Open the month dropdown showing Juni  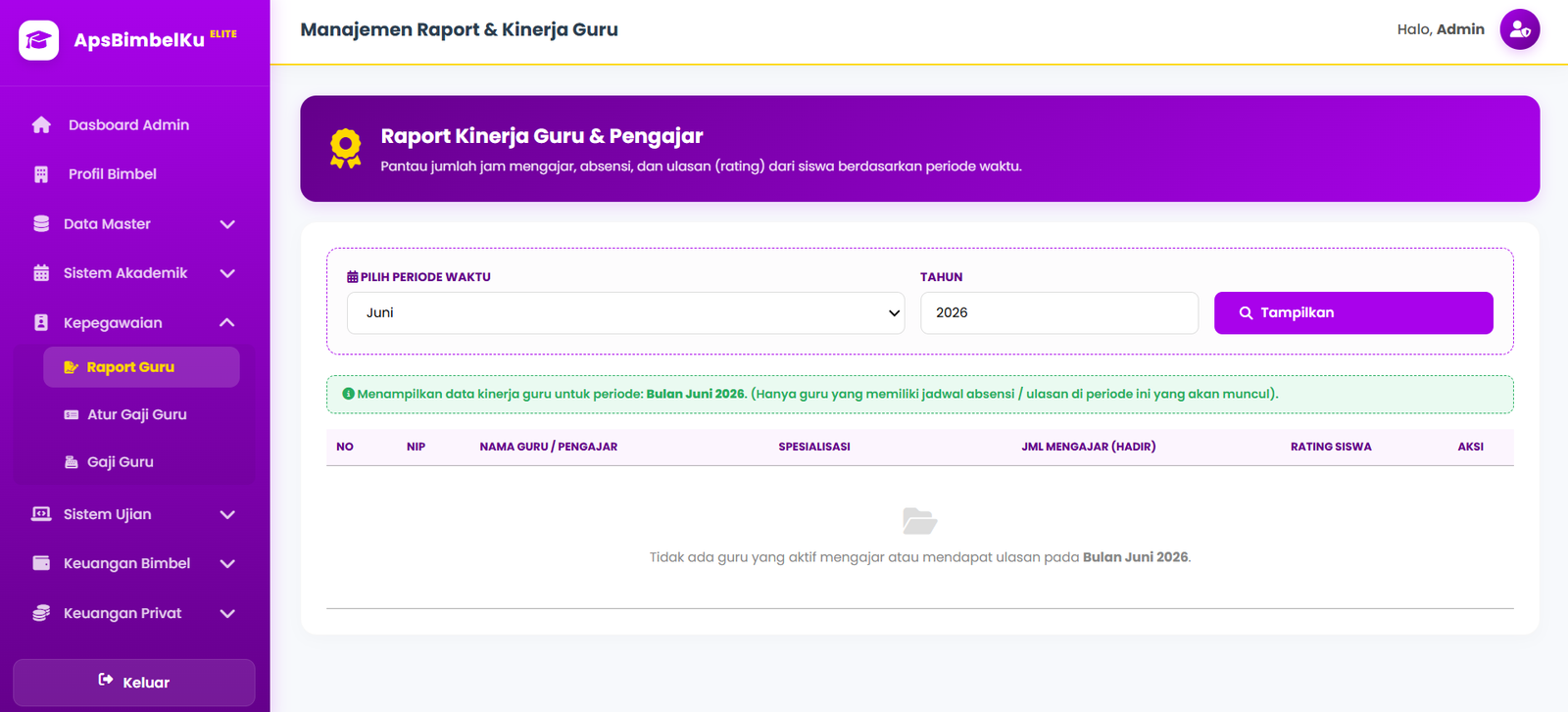tap(625, 312)
